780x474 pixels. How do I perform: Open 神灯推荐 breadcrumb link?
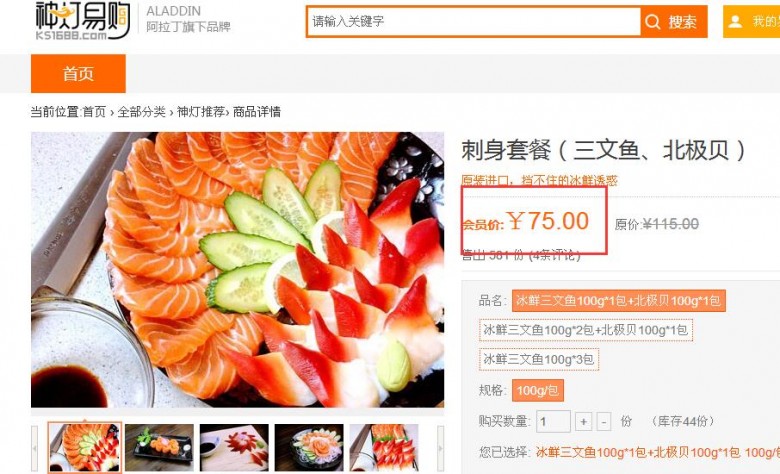click(x=201, y=112)
